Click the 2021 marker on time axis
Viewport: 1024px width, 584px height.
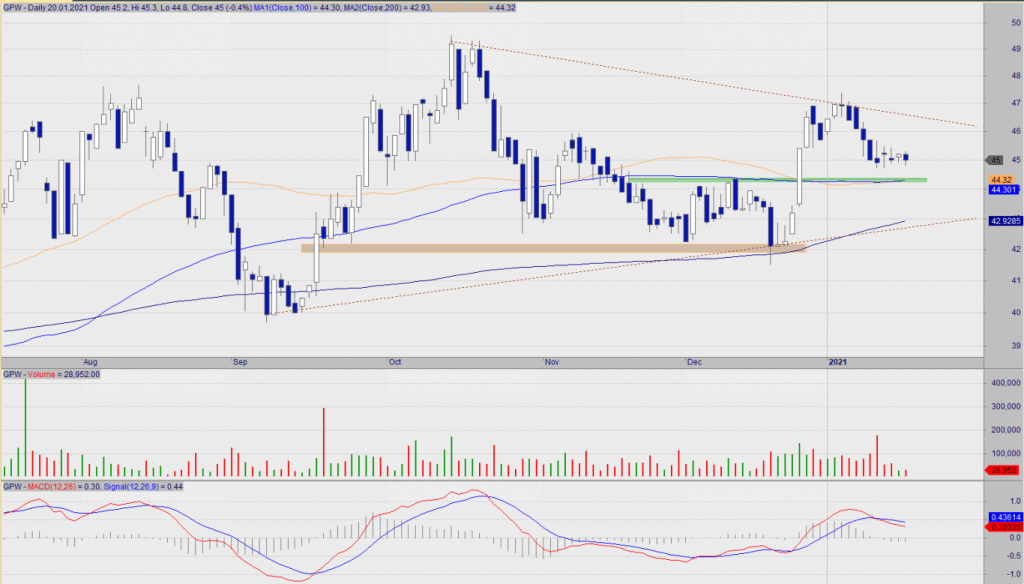point(837,364)
